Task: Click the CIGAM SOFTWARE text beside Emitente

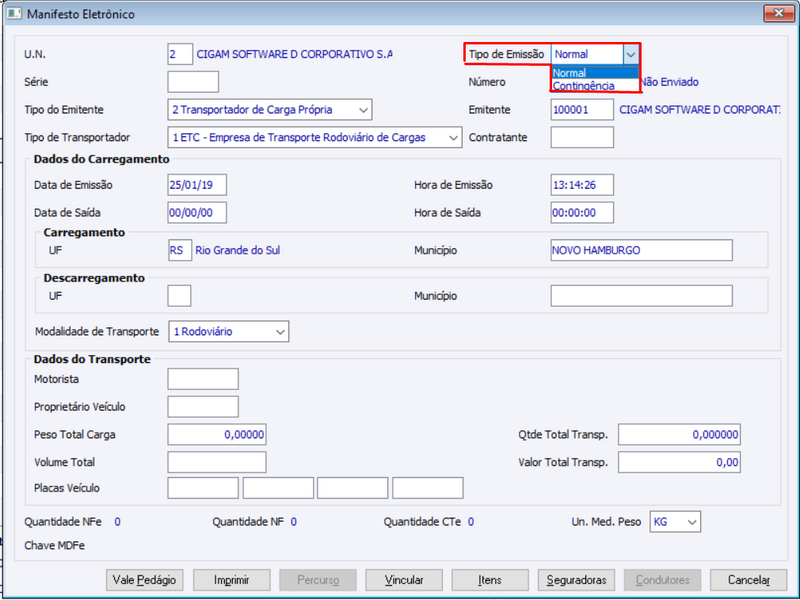Action: click(699, 110)
